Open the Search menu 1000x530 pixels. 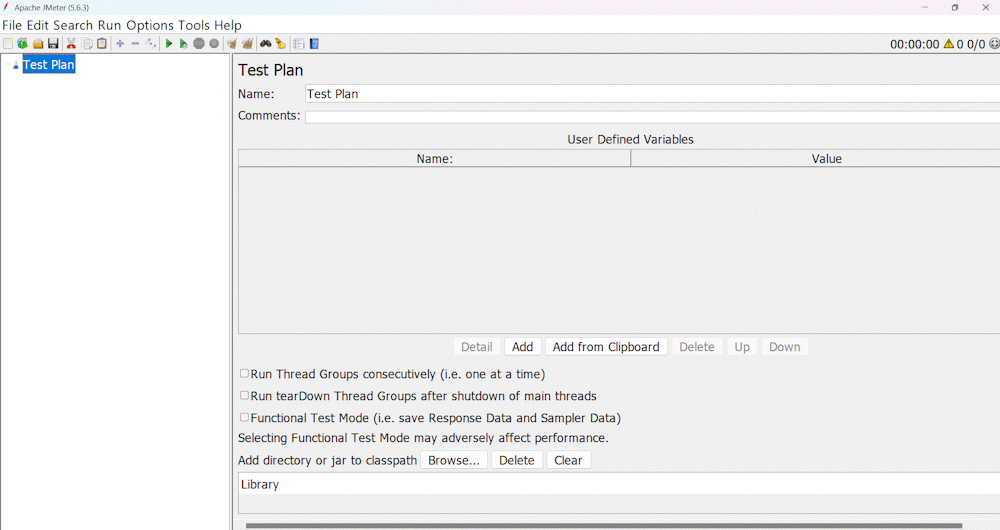pos(73,26)
